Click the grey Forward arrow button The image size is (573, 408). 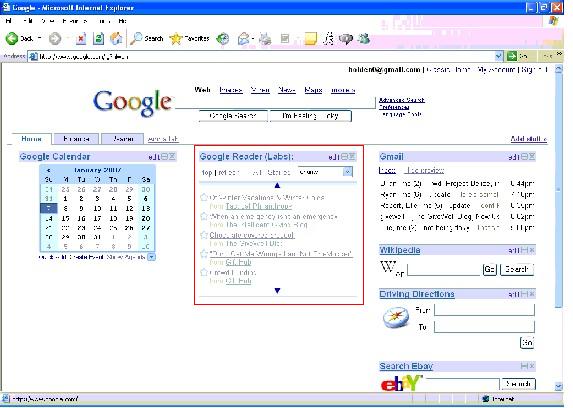[55, 38]
